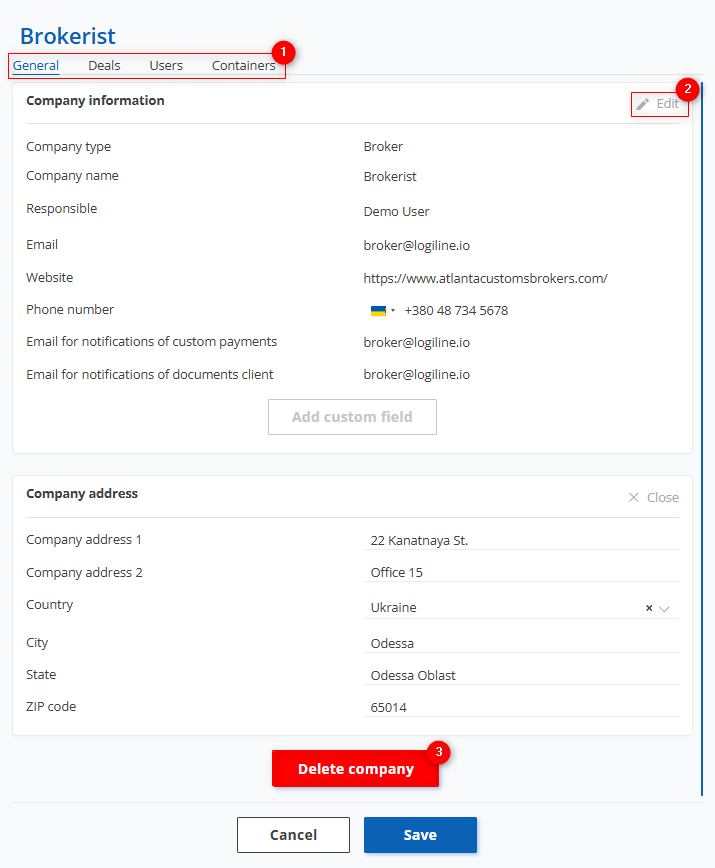Click the City field showing Odessa
Screen dimensions: 715x868
(x=521, y=643)
